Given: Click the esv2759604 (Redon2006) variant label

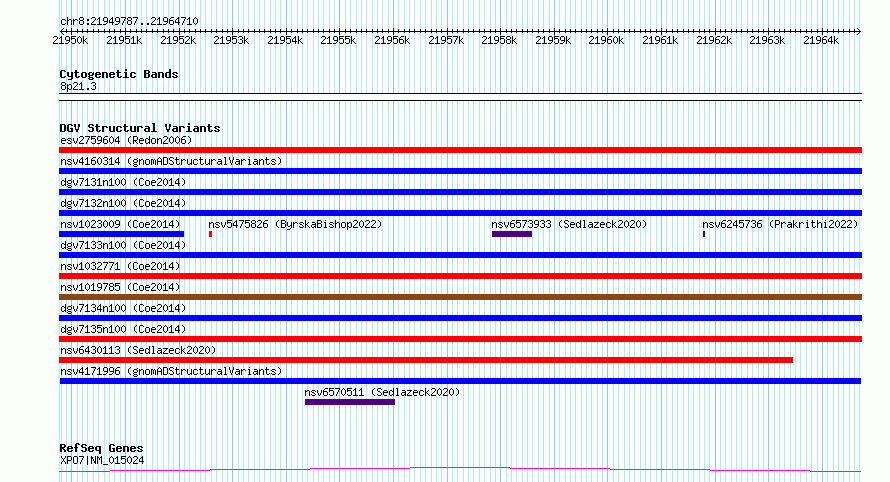Looking at the screenshot, I should point(126,140).
